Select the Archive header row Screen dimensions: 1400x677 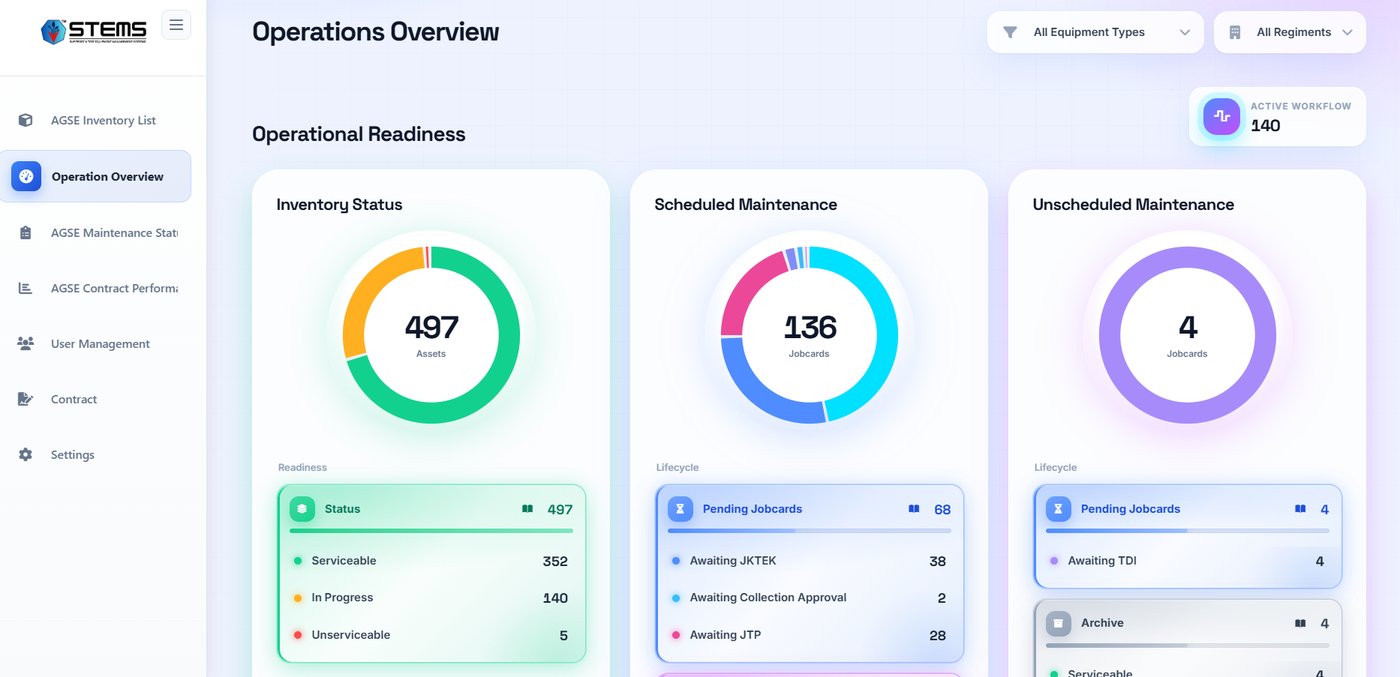coord(1187,623)
